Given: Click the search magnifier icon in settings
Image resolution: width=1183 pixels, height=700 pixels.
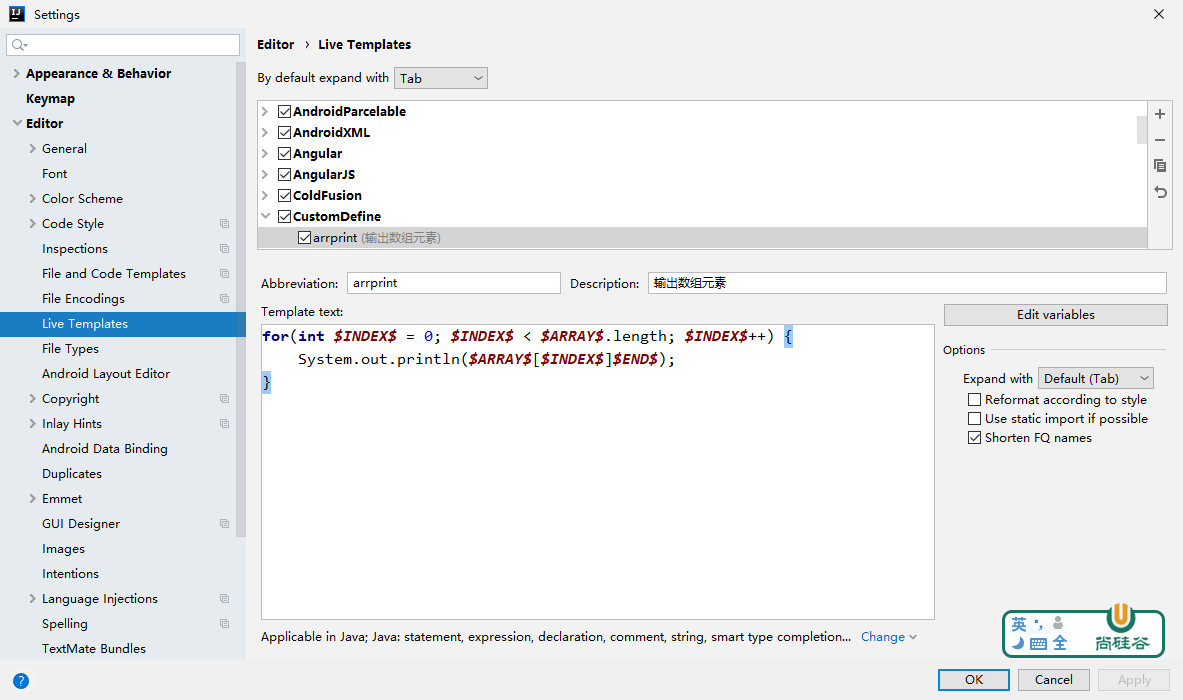Looking at the screenshot, I should click(x=19, y=45).
